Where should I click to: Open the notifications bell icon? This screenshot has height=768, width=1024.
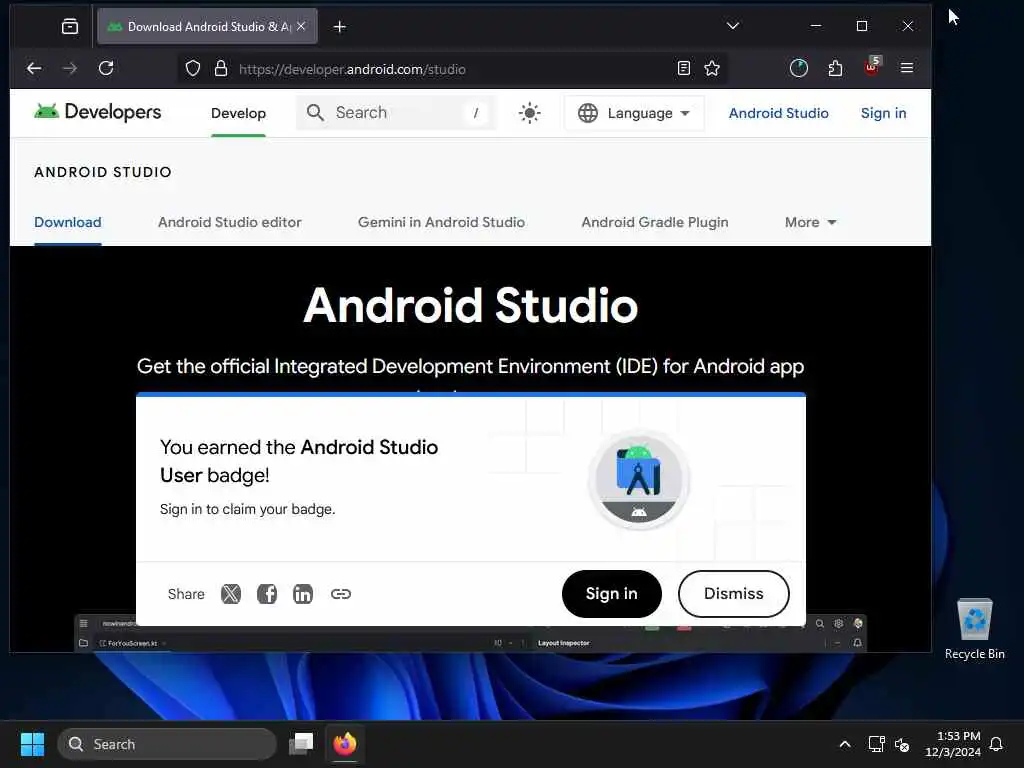click(996, 744)
